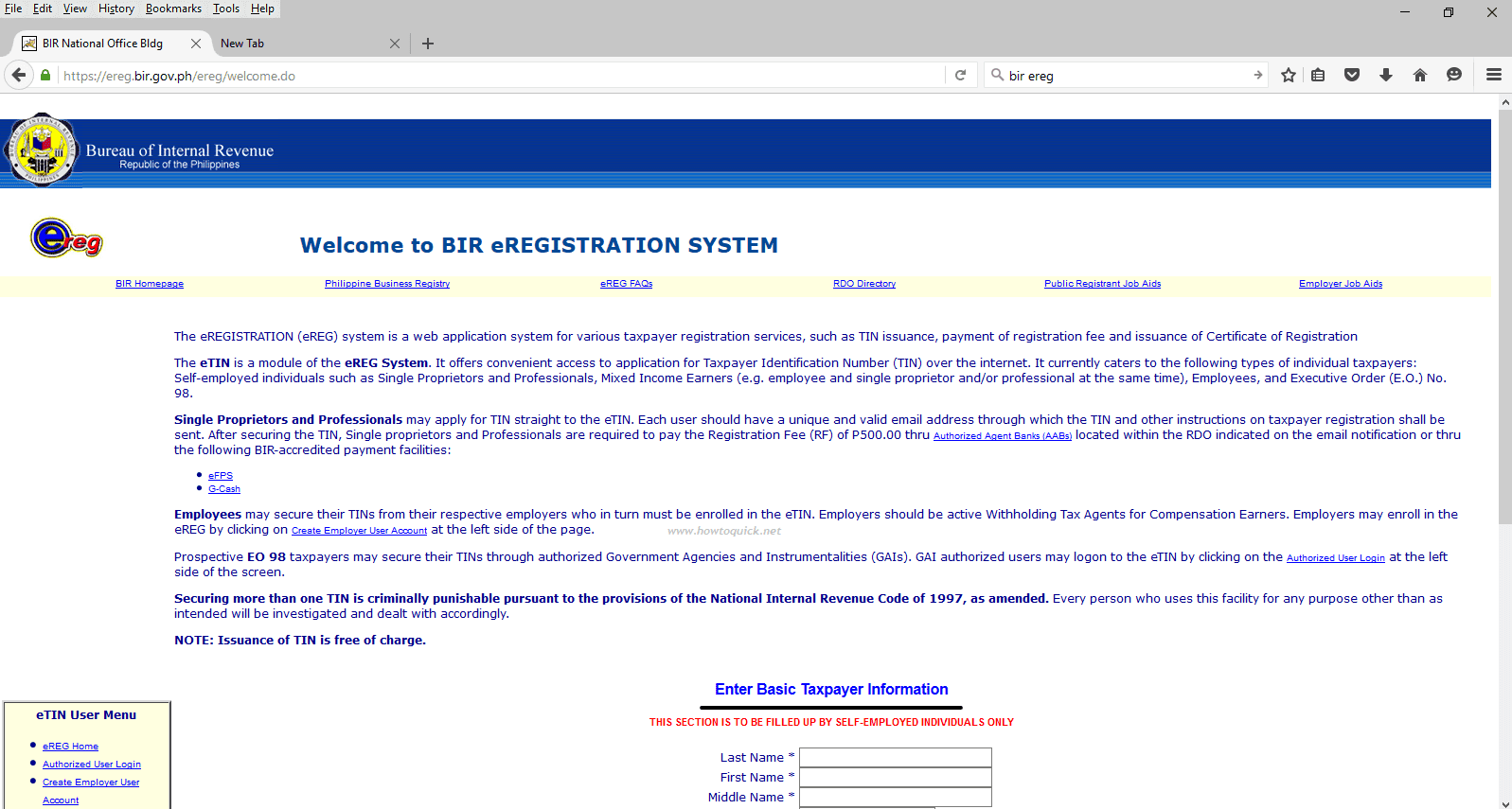
Task: Close the New Tab tab
Action: pos(395,44)
